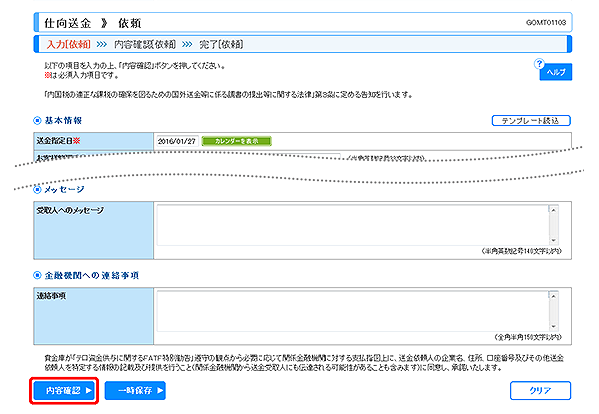Click message box scrollbar down arrow

pyautogui.click(x=553, y=241)
